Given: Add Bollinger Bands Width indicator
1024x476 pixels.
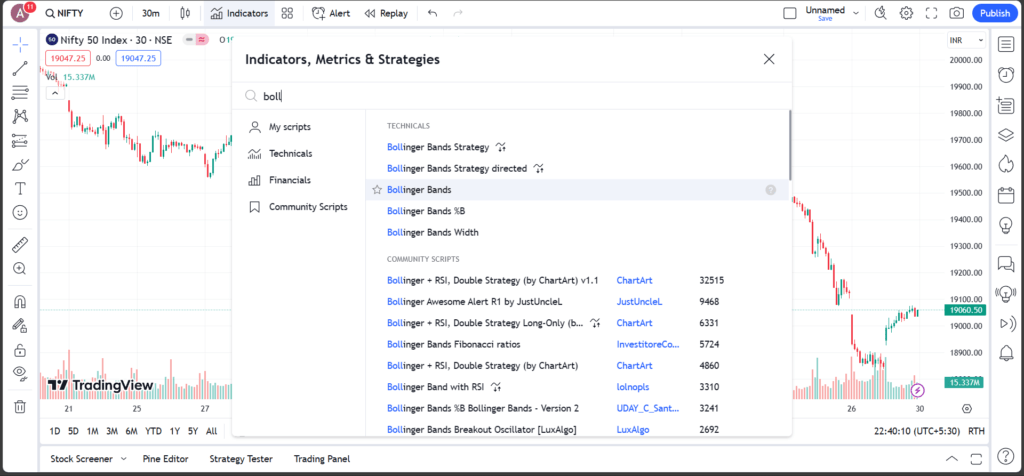Looking at the screenshot, I should (432, 233).
